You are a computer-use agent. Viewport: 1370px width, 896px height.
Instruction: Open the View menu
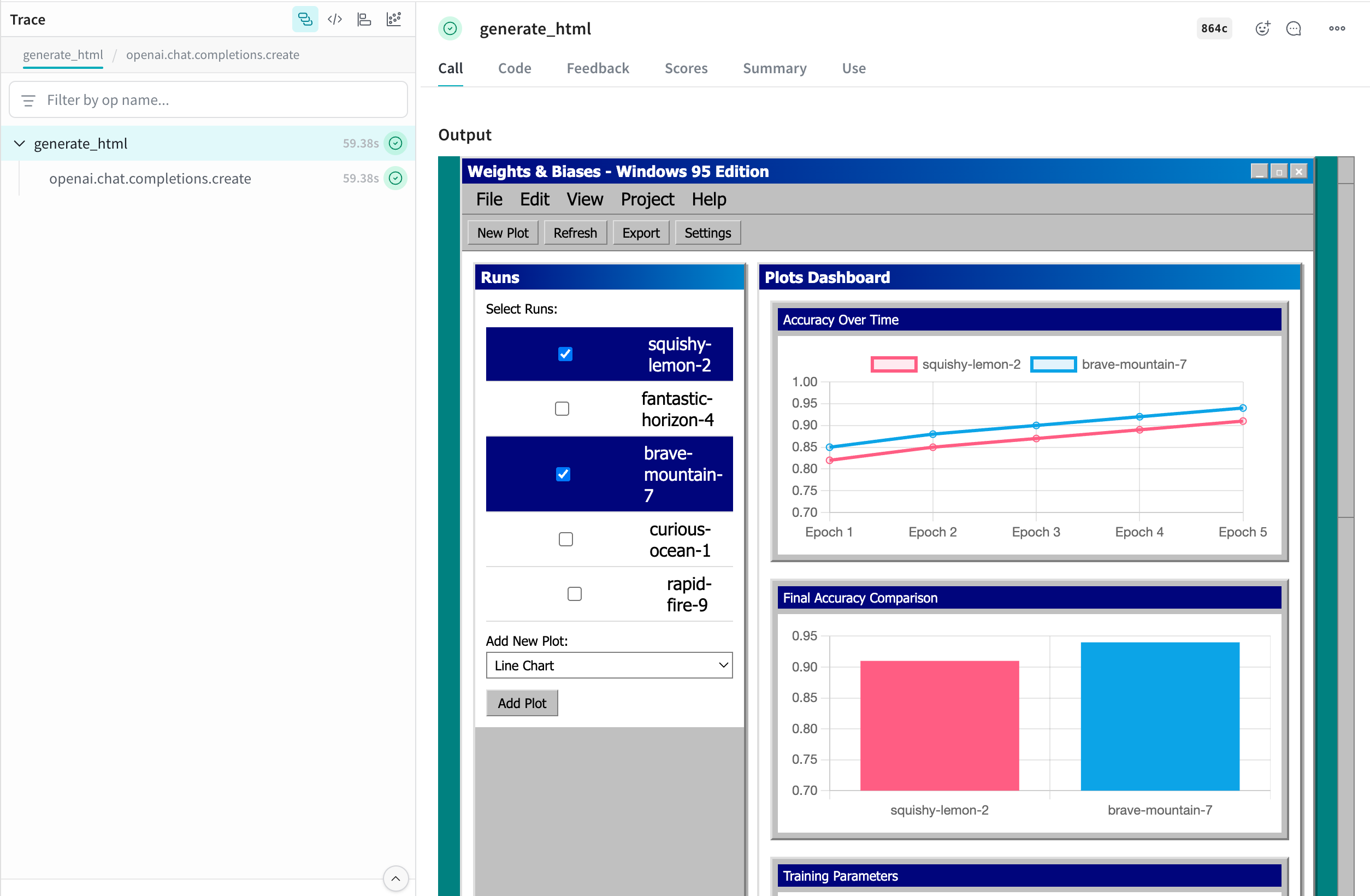[585, 199]
